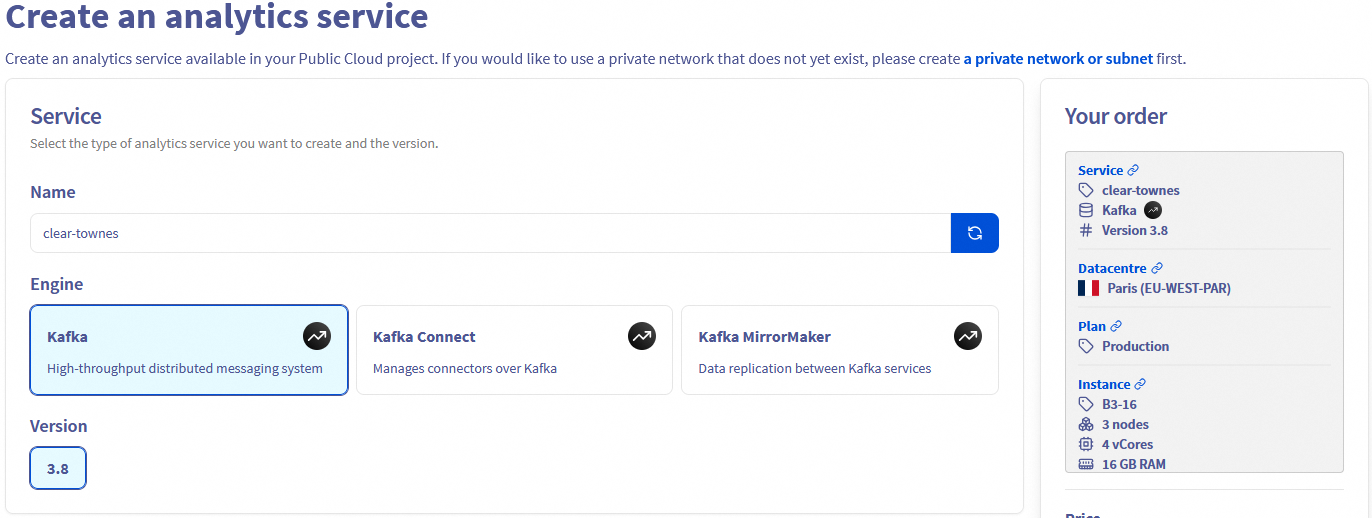This screenshot has width=1372, height=518.
Task: Click the link icon beside Datacentre
Action: click(1157, 268)
